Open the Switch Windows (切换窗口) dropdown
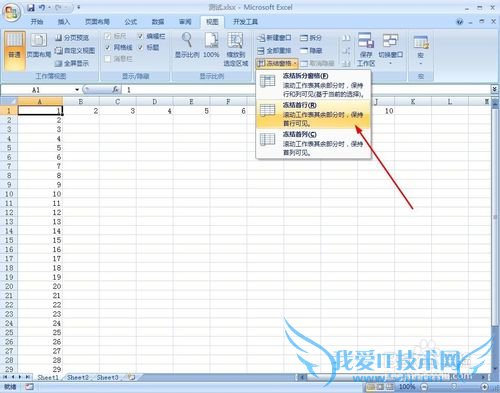Screen dimensions: 500x393 point(390,49)
